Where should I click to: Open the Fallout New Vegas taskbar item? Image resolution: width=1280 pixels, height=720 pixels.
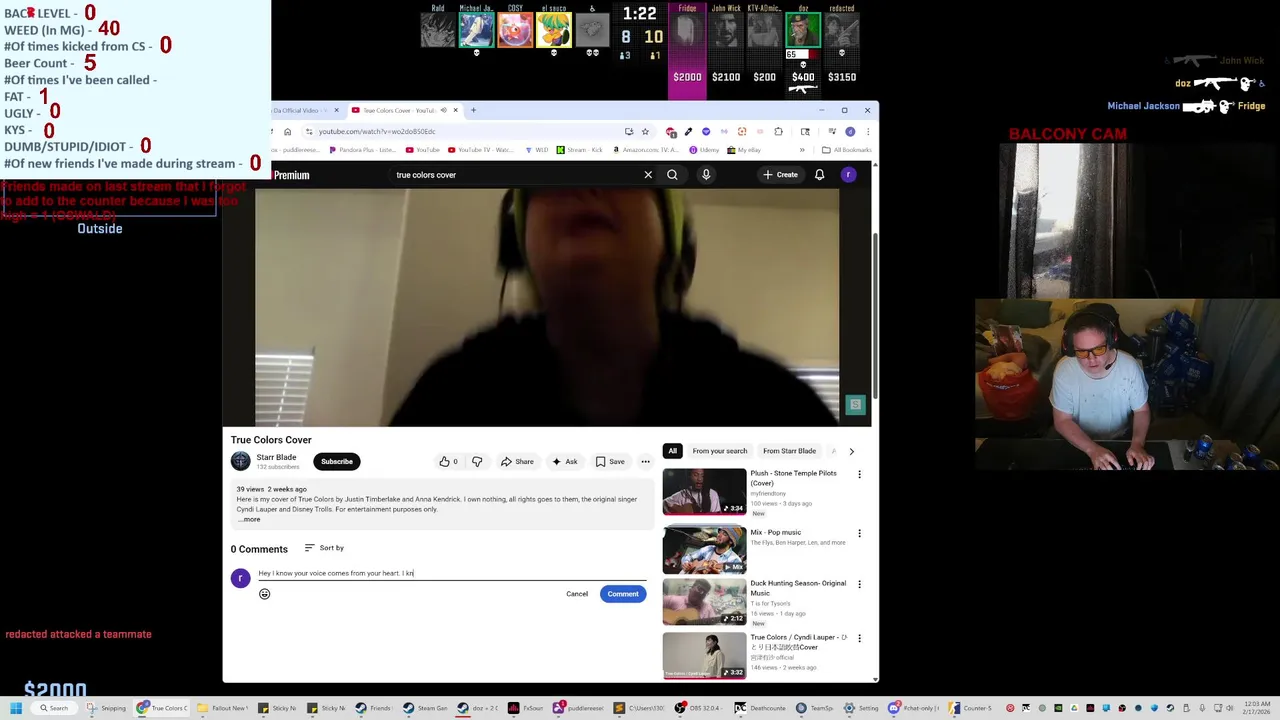[223, 708]
